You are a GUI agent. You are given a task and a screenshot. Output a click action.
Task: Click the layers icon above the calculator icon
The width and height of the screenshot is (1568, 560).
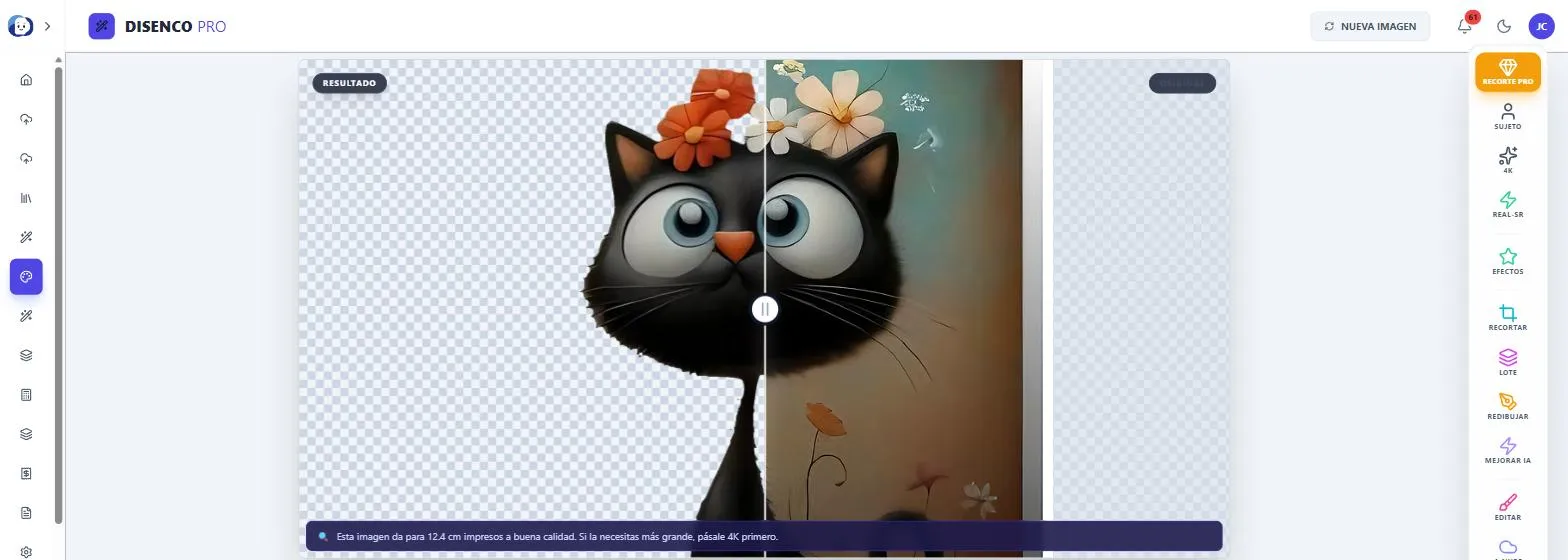(26, 355)
